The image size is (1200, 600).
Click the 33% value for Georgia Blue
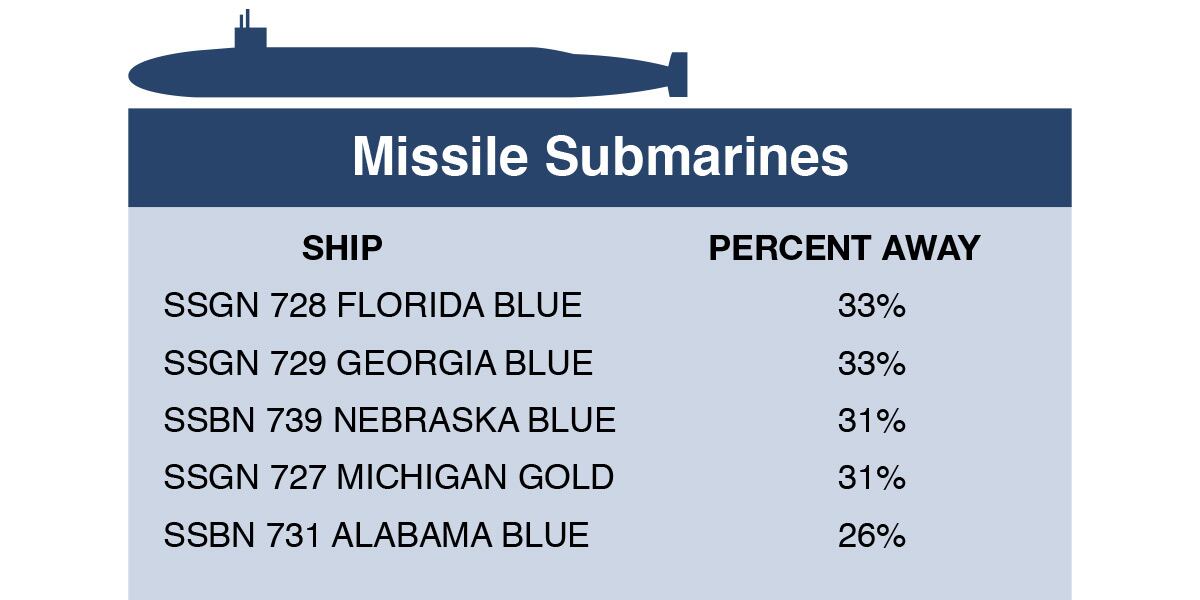pyautogui.click(x=871, y=363)
